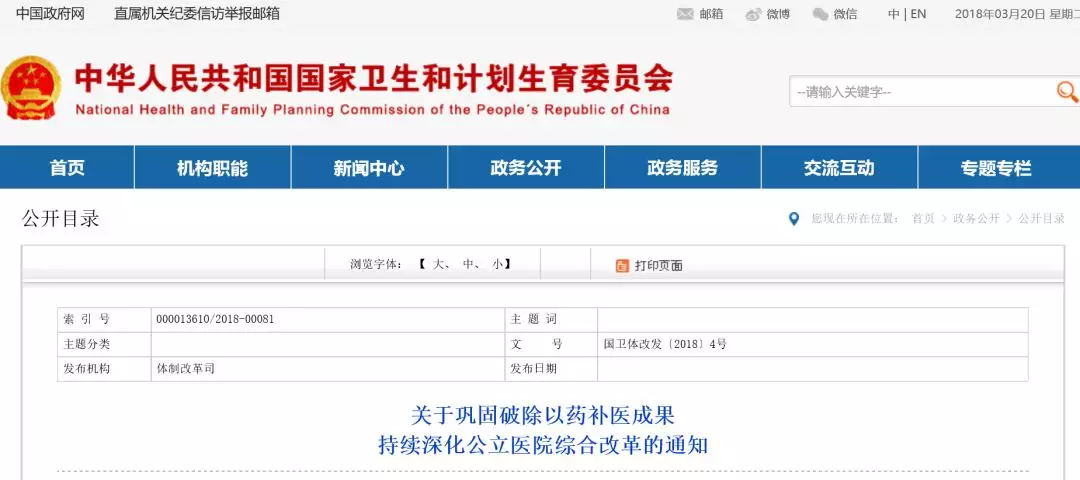The width and height of the screenshot is (1080, 480).
Task: Click breadcrumb 政务公开 link
Action: (x=976, y=219)
